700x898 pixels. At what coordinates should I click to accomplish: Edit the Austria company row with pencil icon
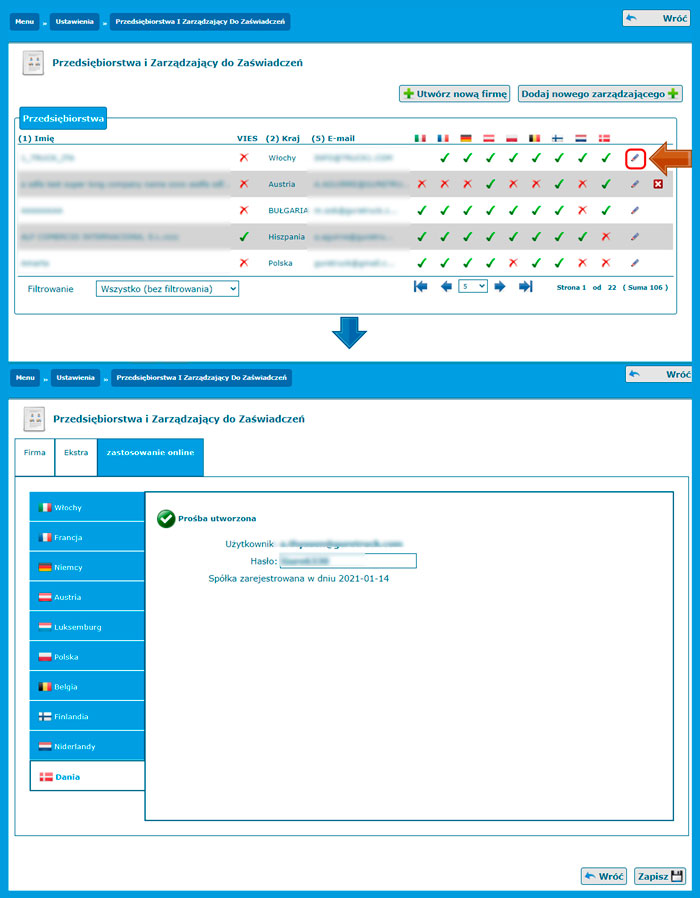[635, 184]
